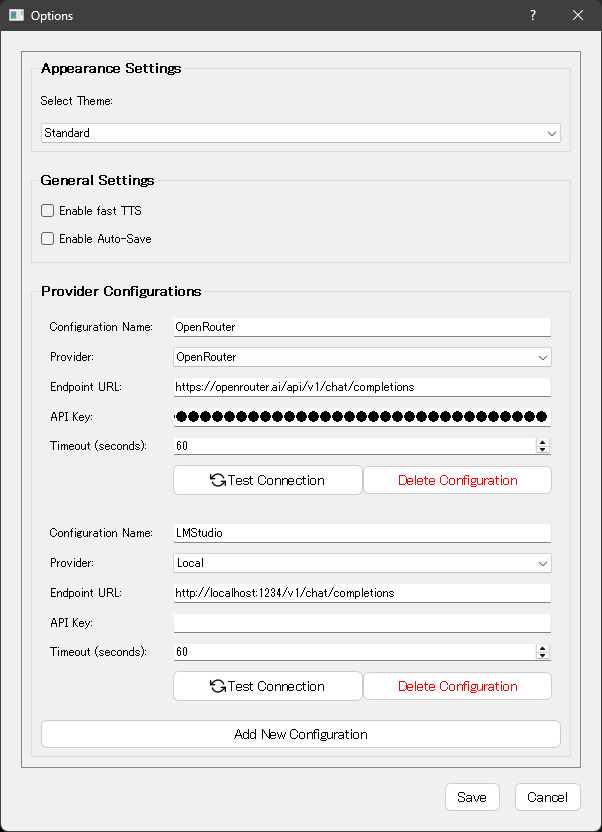Expand the OpenRouter Provider dropdown
Image resolution: width=602 pixels, height=832 pixels.
pos(362,357)
